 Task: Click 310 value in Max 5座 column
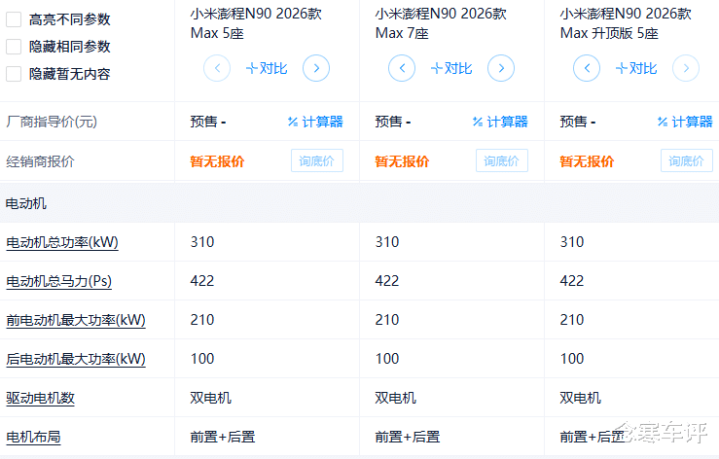click(202, 242)
